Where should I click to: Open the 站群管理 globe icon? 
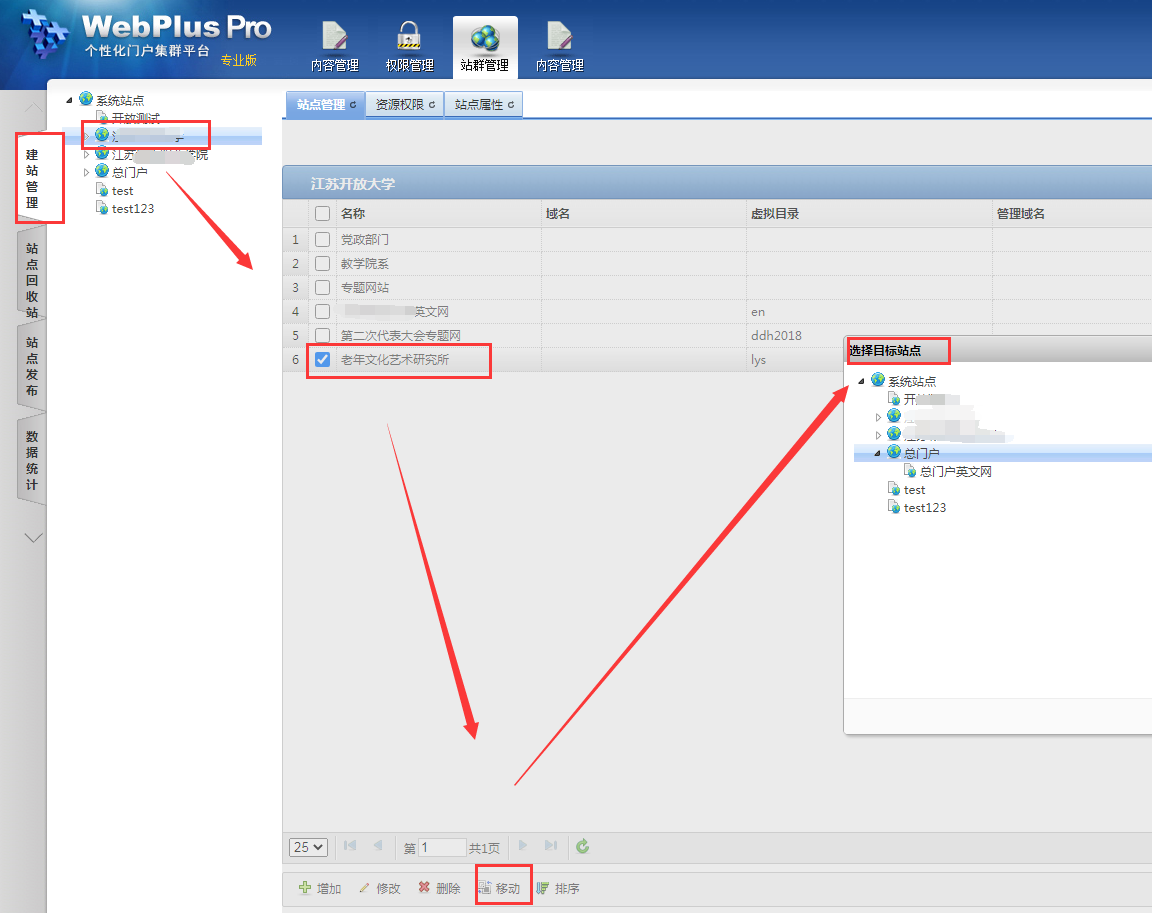(x=485, y=37)
